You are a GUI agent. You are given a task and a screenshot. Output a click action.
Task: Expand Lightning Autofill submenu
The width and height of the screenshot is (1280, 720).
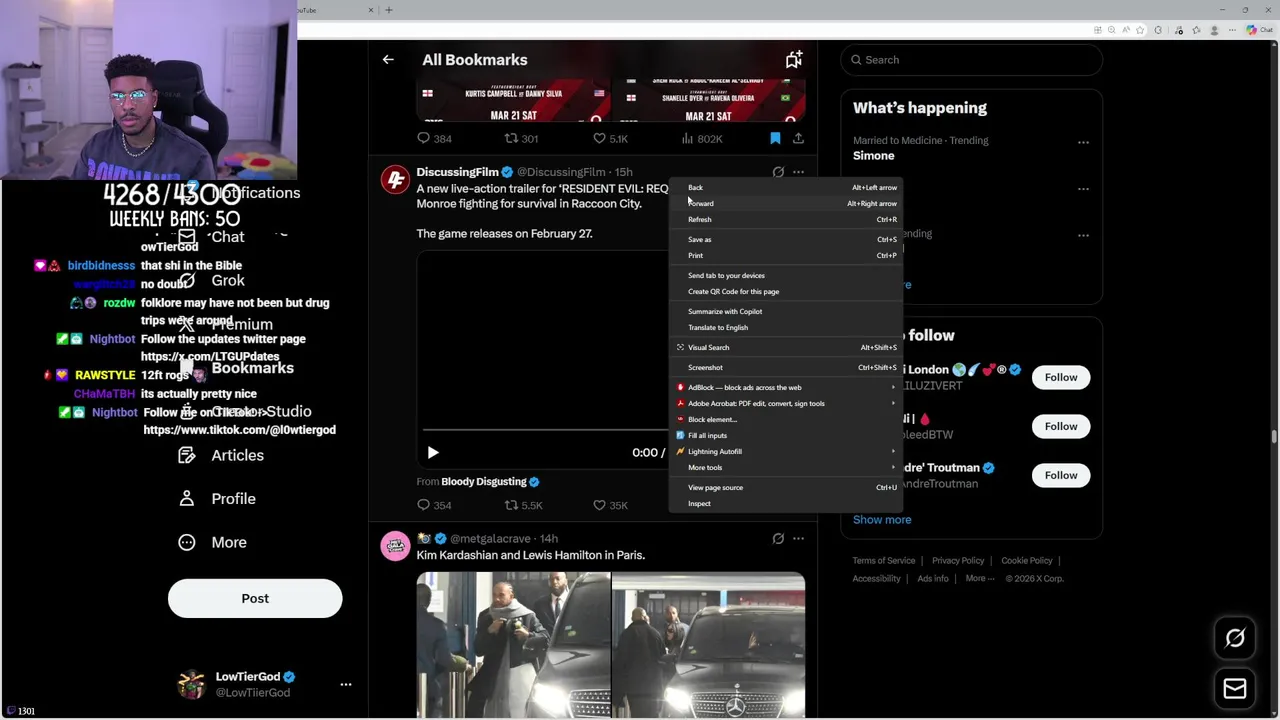pyautogui.click(x=785, y=451)
